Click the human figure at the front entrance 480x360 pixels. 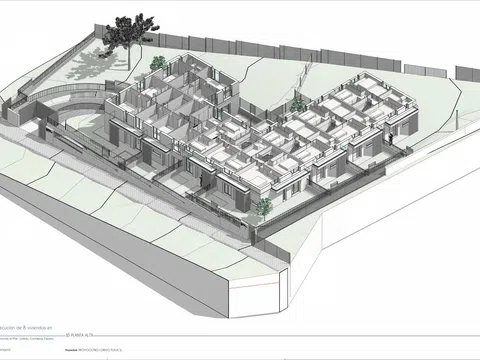[x=201, y=181]
